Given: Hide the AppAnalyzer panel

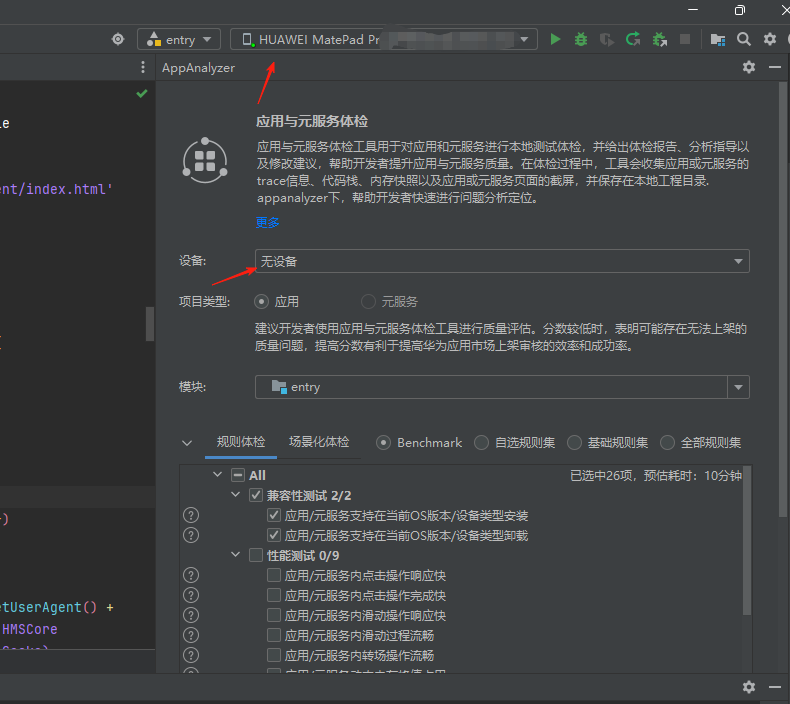Looking at the screenshot, I should click(x=775, y=67).
